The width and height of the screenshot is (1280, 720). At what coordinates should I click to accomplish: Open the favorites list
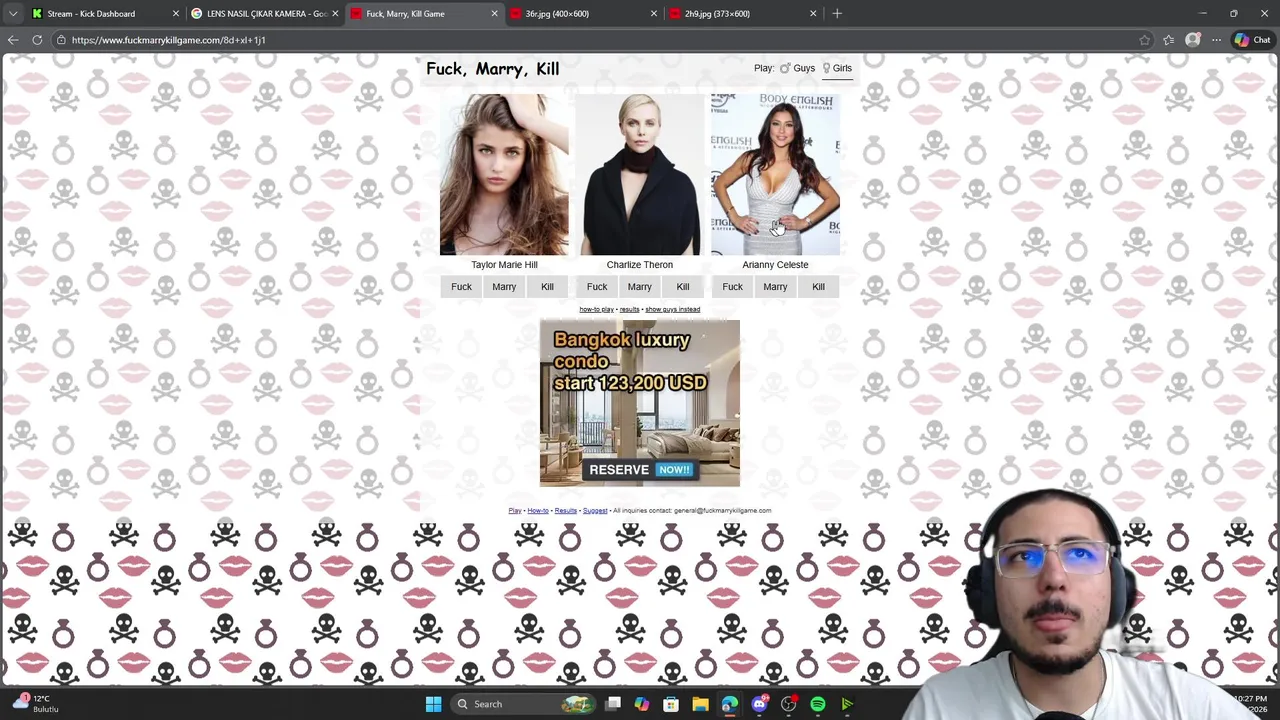1169,40
